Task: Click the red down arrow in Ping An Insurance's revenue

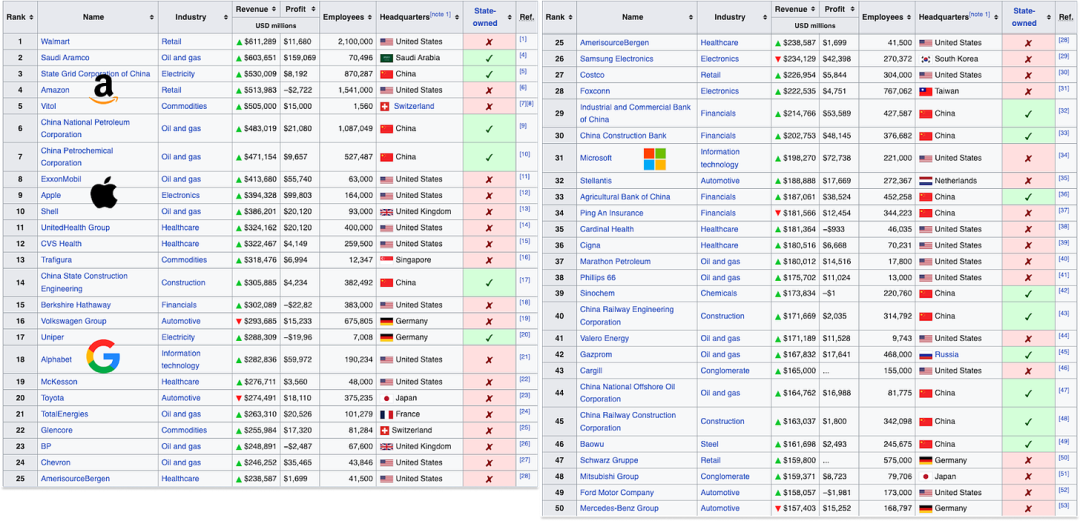Action: pos(778,213)
